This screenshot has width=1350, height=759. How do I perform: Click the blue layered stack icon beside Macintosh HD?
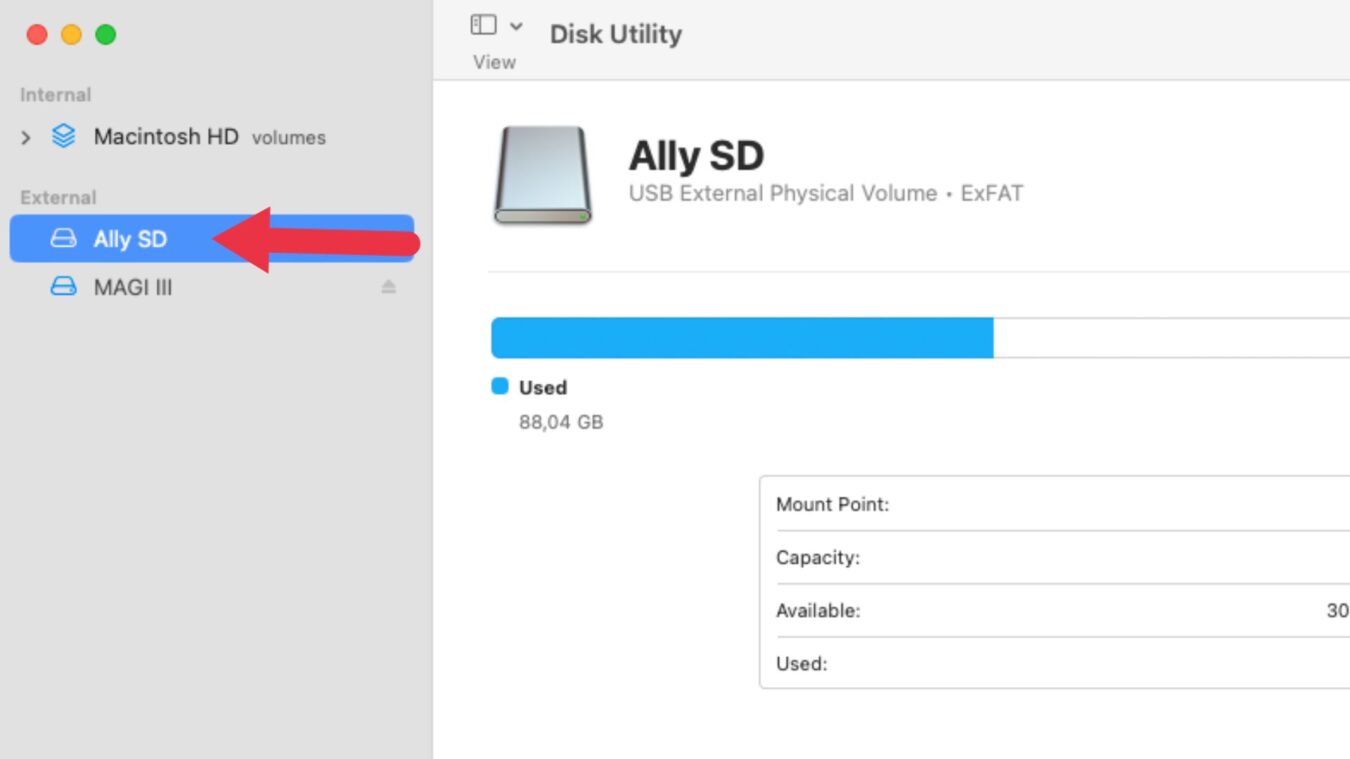click(x=63, y=136)
